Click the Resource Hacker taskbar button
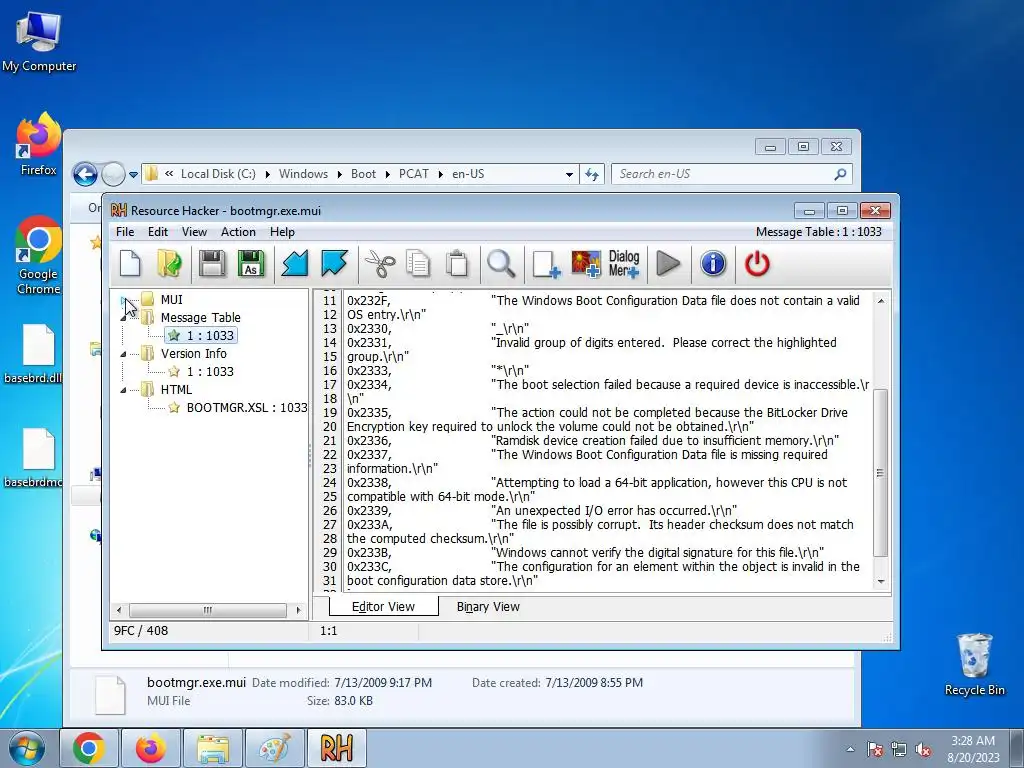Screen dimensions: 1024x768 (x=337, y=748)
